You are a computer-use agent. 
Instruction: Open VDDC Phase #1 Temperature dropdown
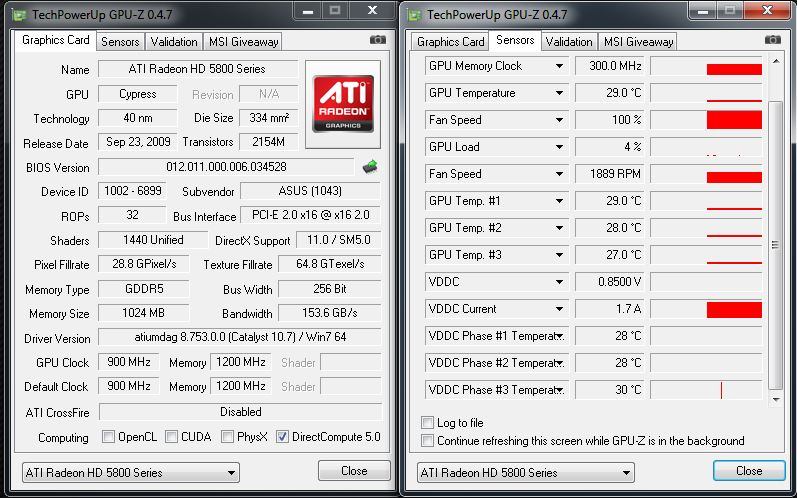[x=559, y=336]
